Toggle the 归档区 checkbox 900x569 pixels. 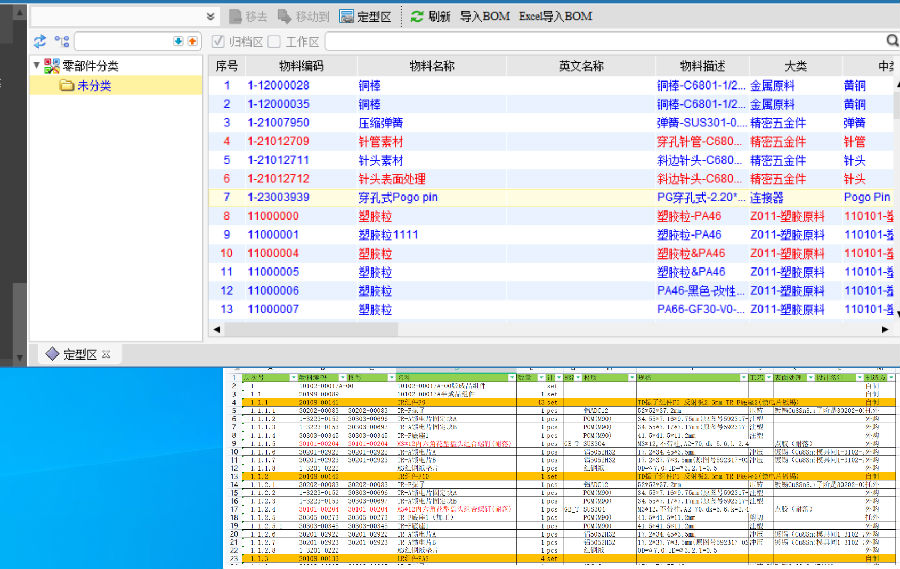(x=219, y=41)
